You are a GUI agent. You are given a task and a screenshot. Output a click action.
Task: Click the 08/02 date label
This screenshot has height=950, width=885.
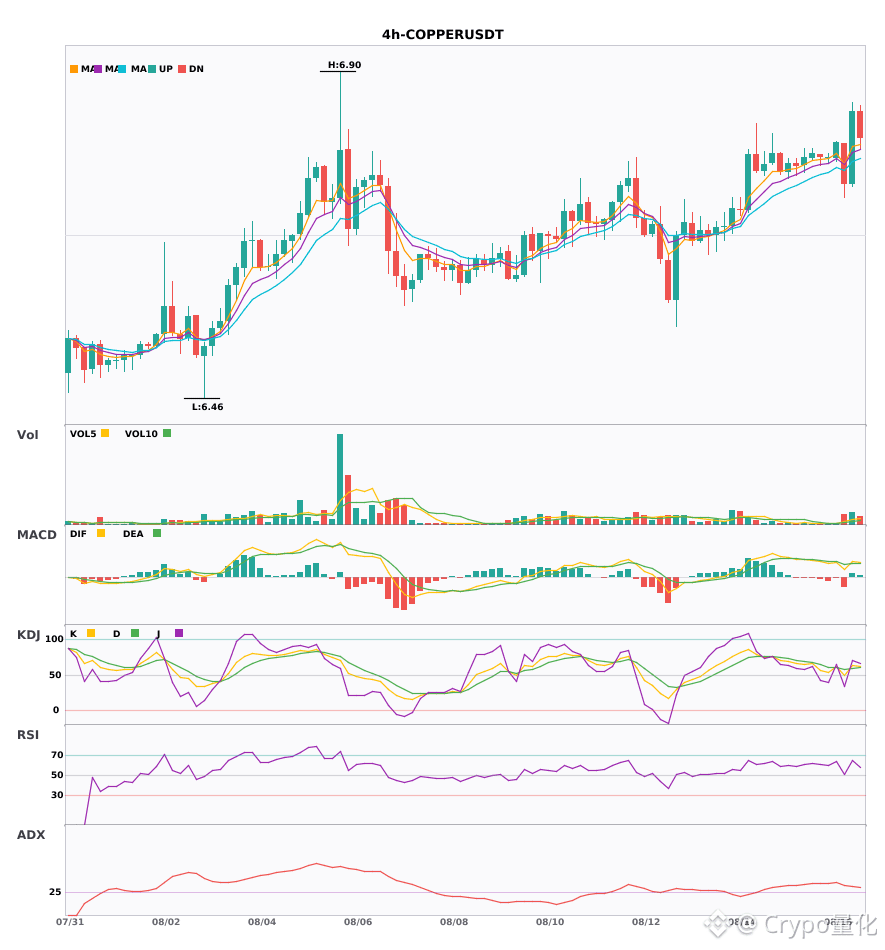[x=166, y=922]
